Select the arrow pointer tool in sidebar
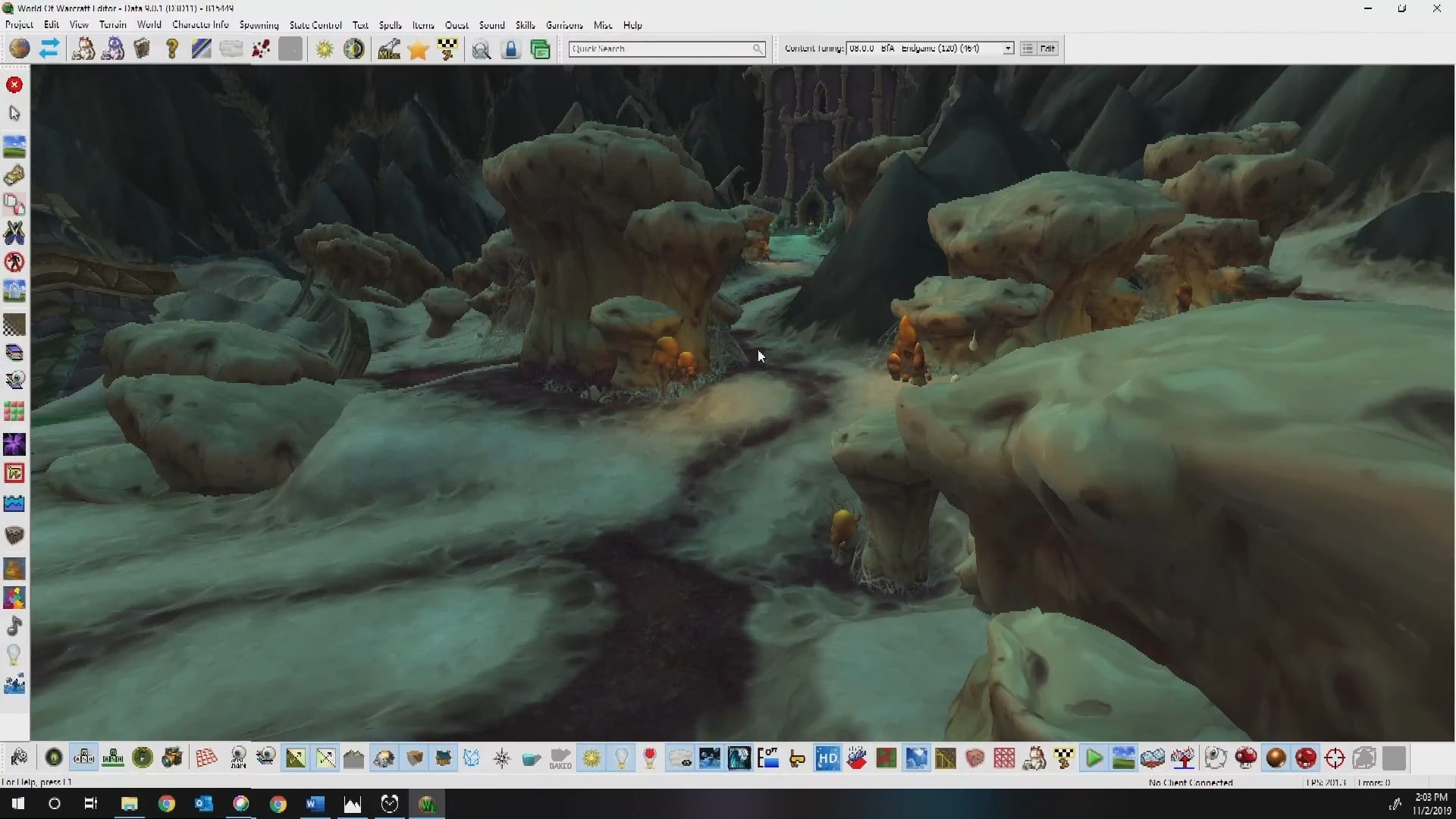This screenshot has height=819, width=1456. coord(14,114)
